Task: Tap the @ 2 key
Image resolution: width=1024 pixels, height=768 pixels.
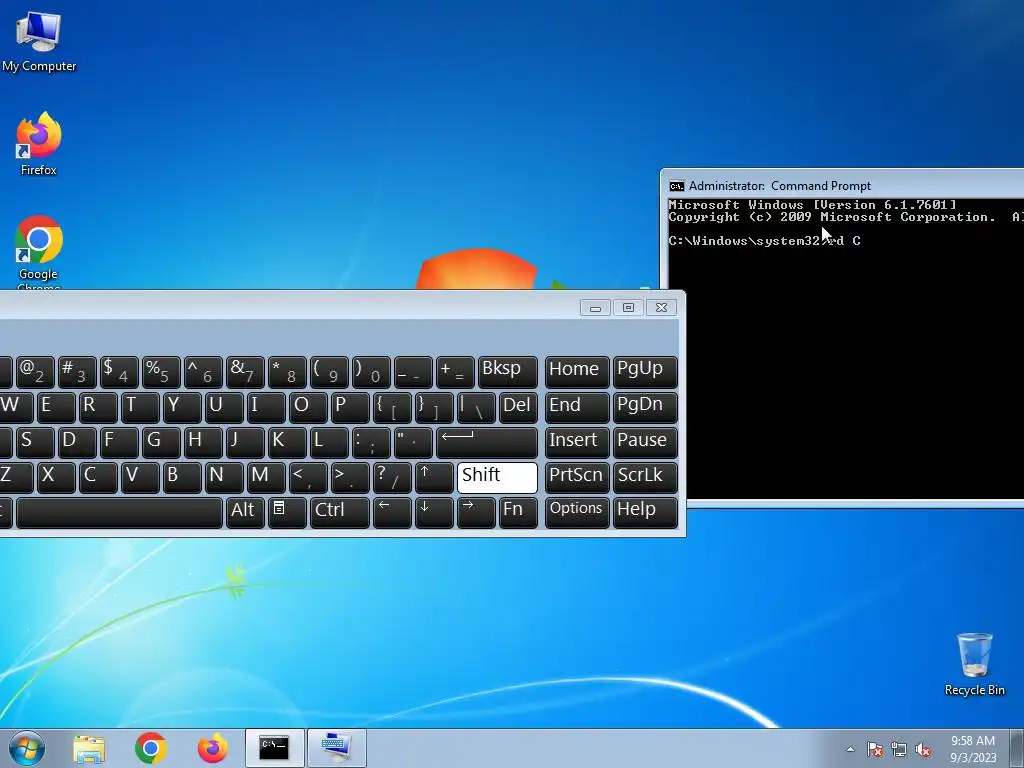Action: pos(35,372)
